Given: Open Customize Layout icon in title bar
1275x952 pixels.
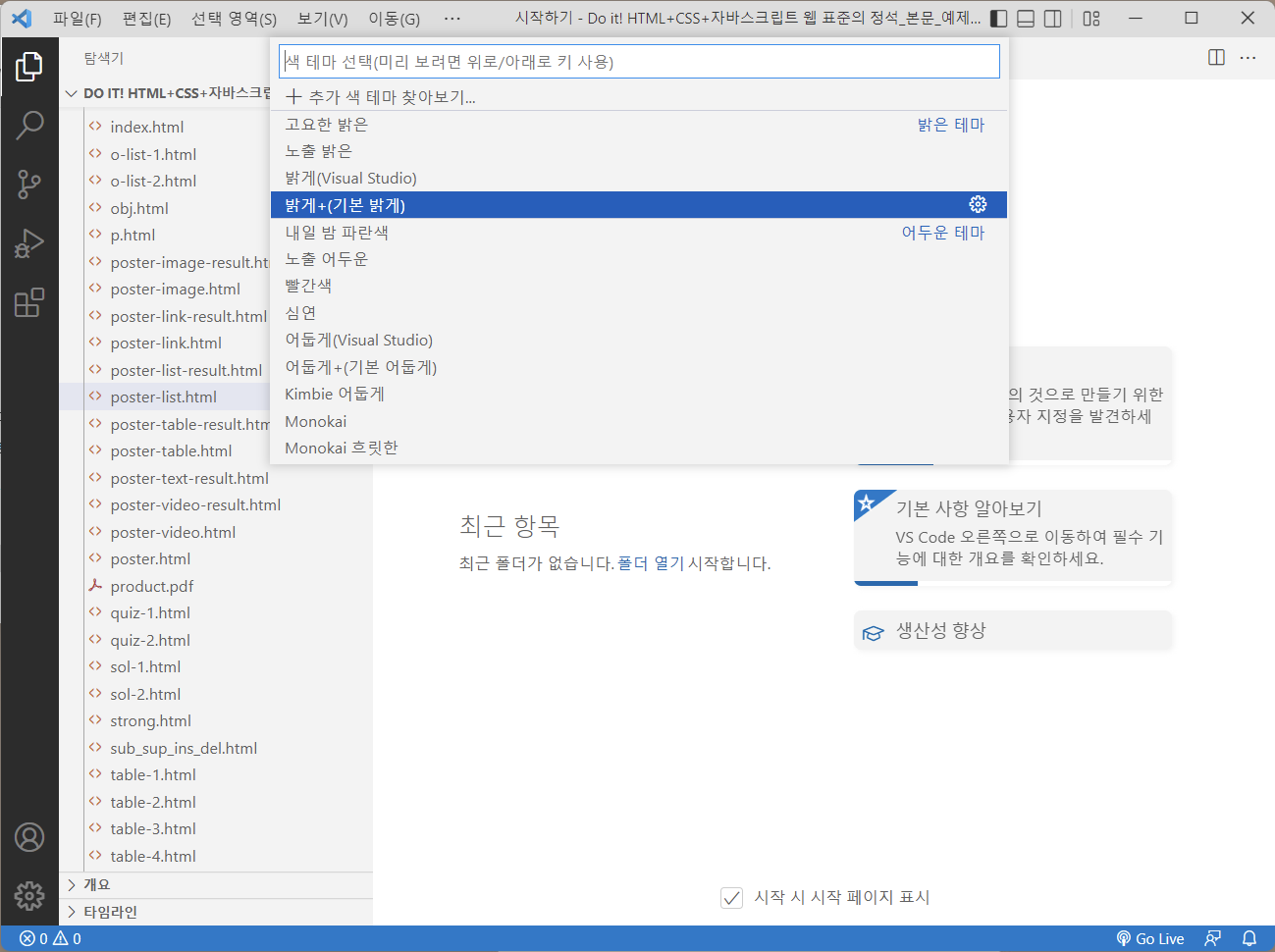Looking at the screenshot, I should (x=1091, y=18).
